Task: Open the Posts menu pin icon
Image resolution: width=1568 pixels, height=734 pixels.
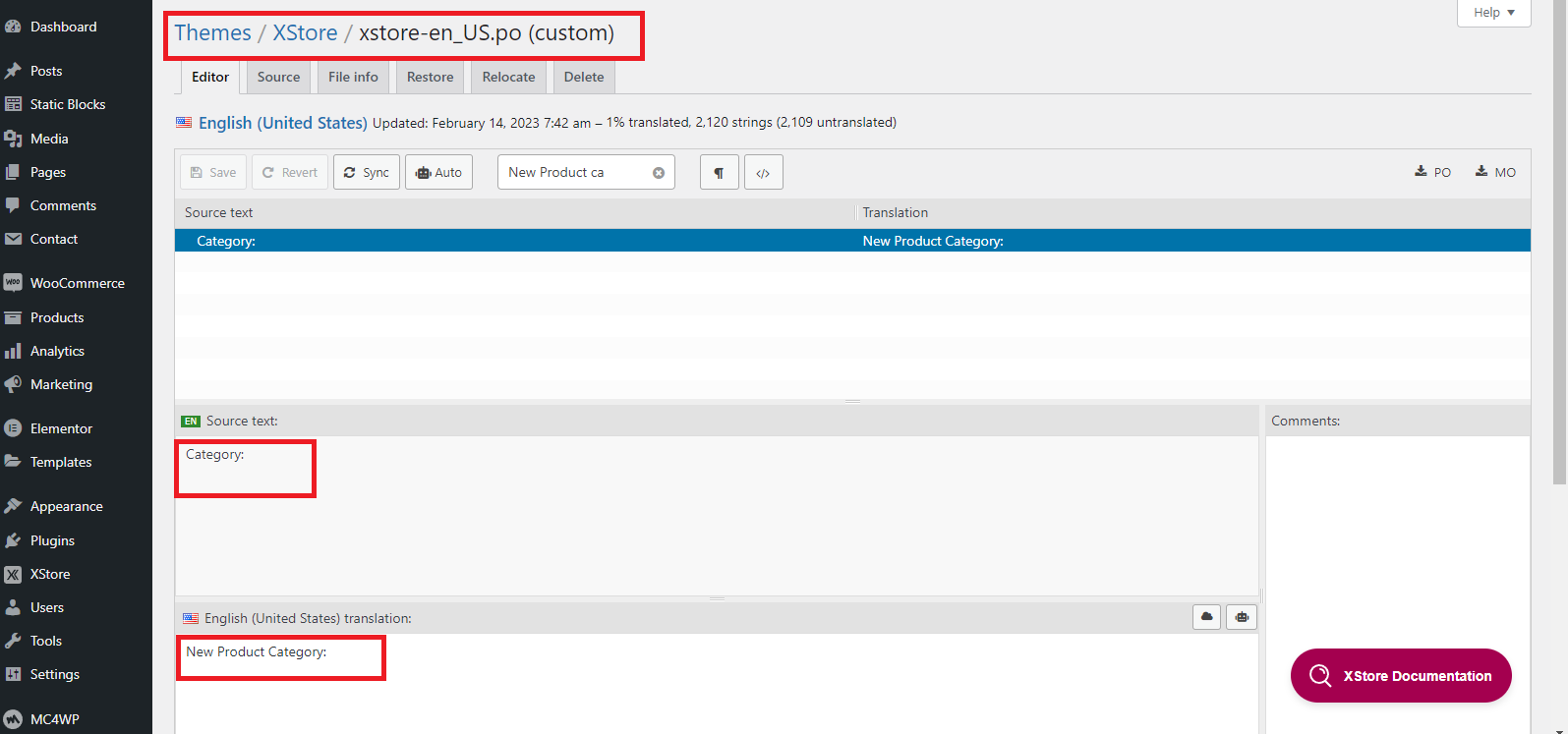Action: (x=13, y=71)
